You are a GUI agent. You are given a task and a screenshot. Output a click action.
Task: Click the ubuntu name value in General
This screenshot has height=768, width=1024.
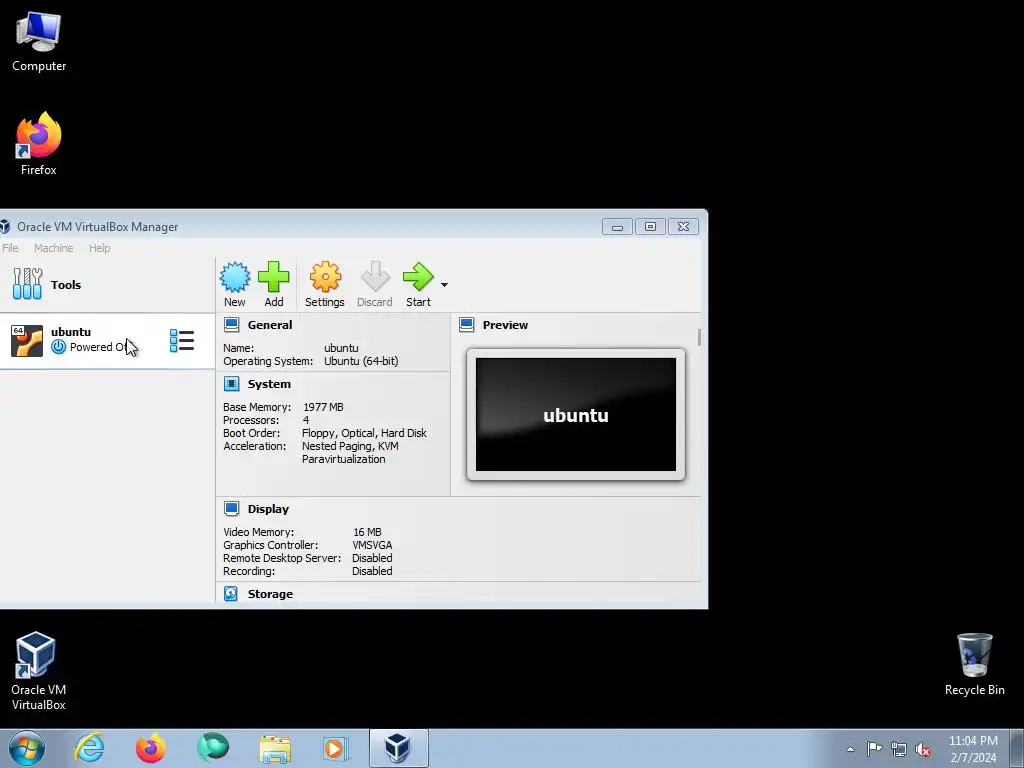click(x=341, y=348)
